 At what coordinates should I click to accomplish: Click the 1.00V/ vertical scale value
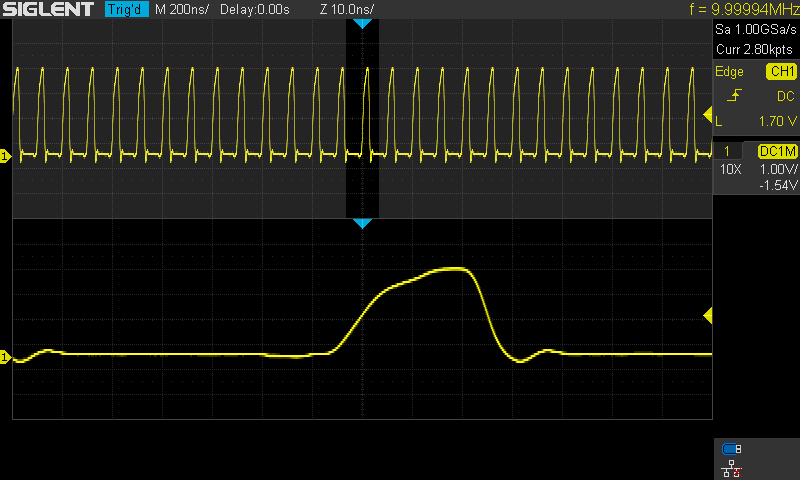coord(778,169)
